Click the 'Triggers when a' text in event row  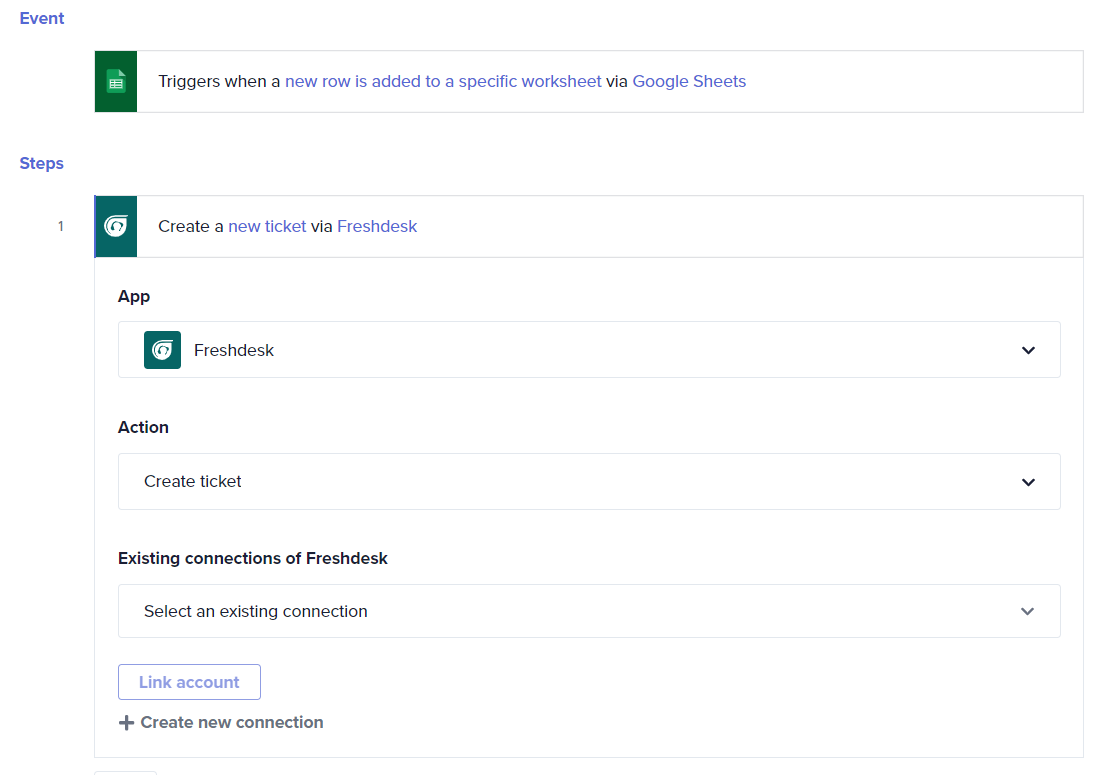pyautogui.click(x=219, y=81)
